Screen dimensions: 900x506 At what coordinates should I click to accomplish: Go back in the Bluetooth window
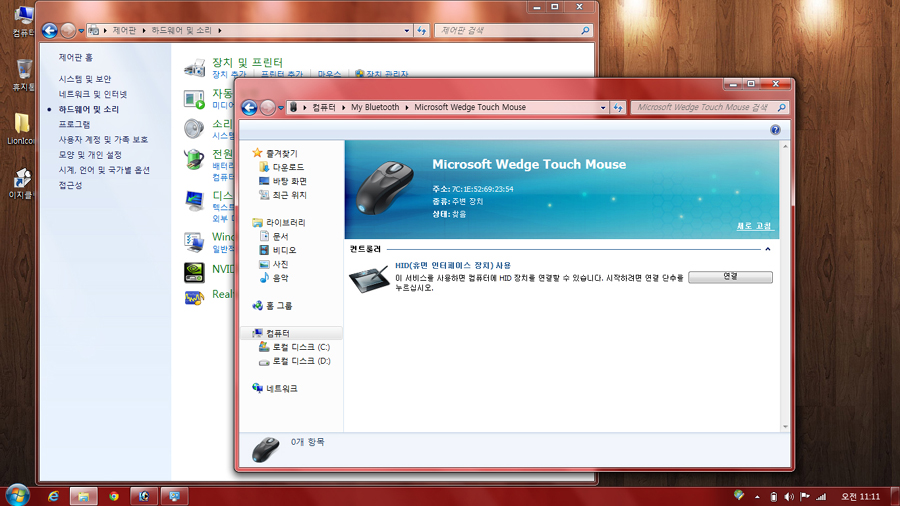pos(249,107)
